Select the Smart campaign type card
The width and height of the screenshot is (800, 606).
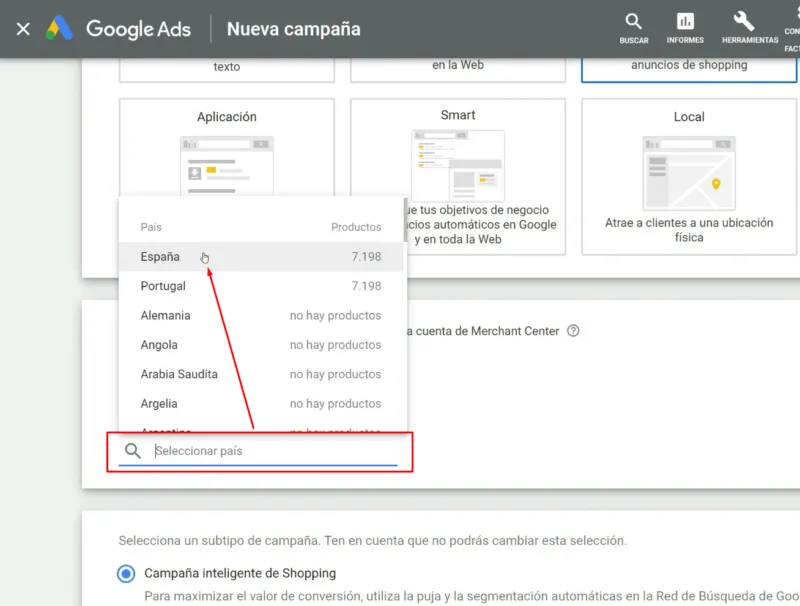click(458, 176)
